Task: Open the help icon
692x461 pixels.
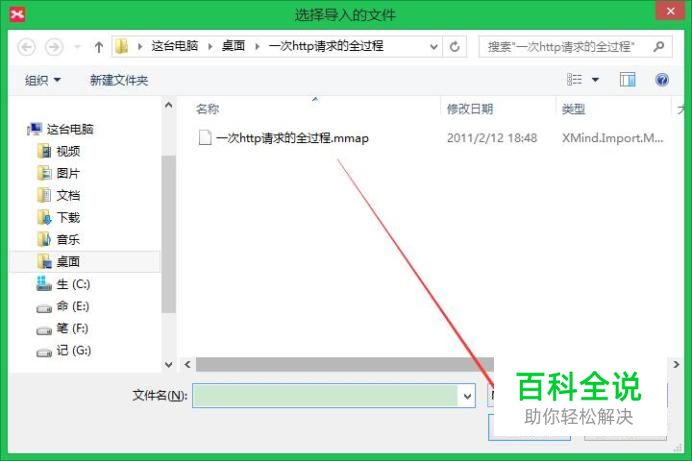Action: click(662, 80)
